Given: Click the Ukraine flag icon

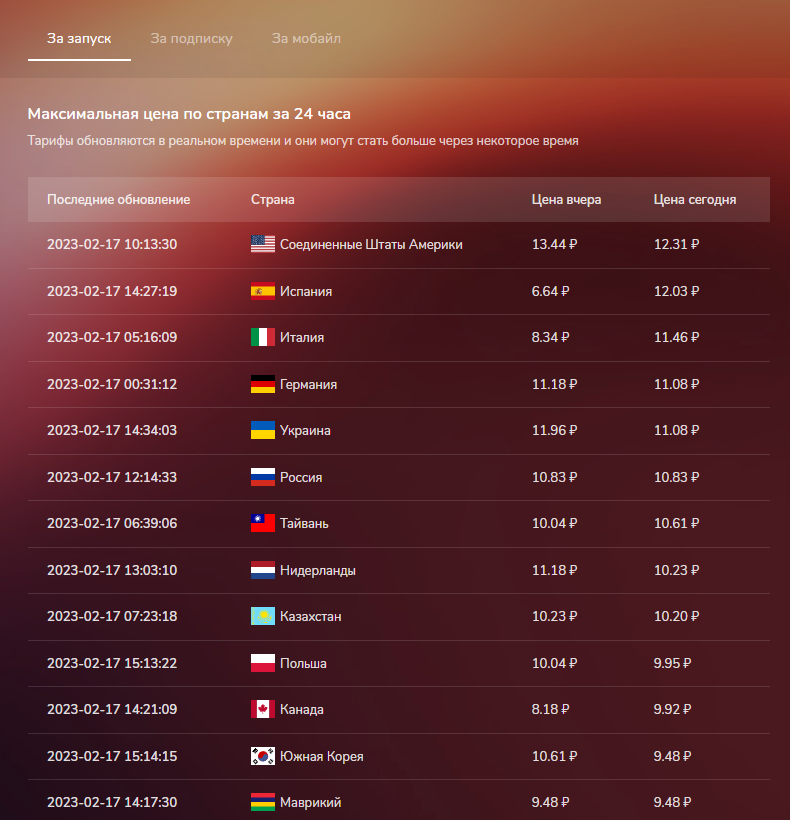Looking at the screenshot, I should [x=262, y=430].
